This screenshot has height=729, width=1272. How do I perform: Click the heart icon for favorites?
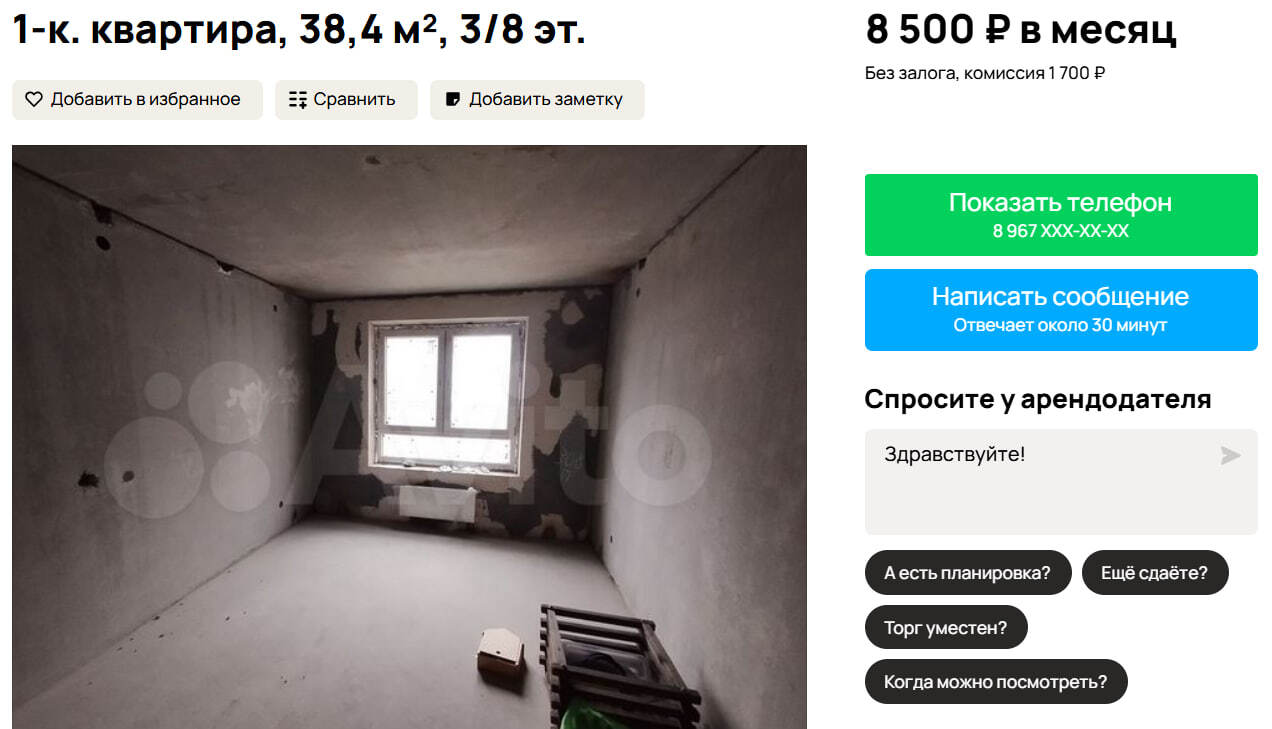pos(34,99)
